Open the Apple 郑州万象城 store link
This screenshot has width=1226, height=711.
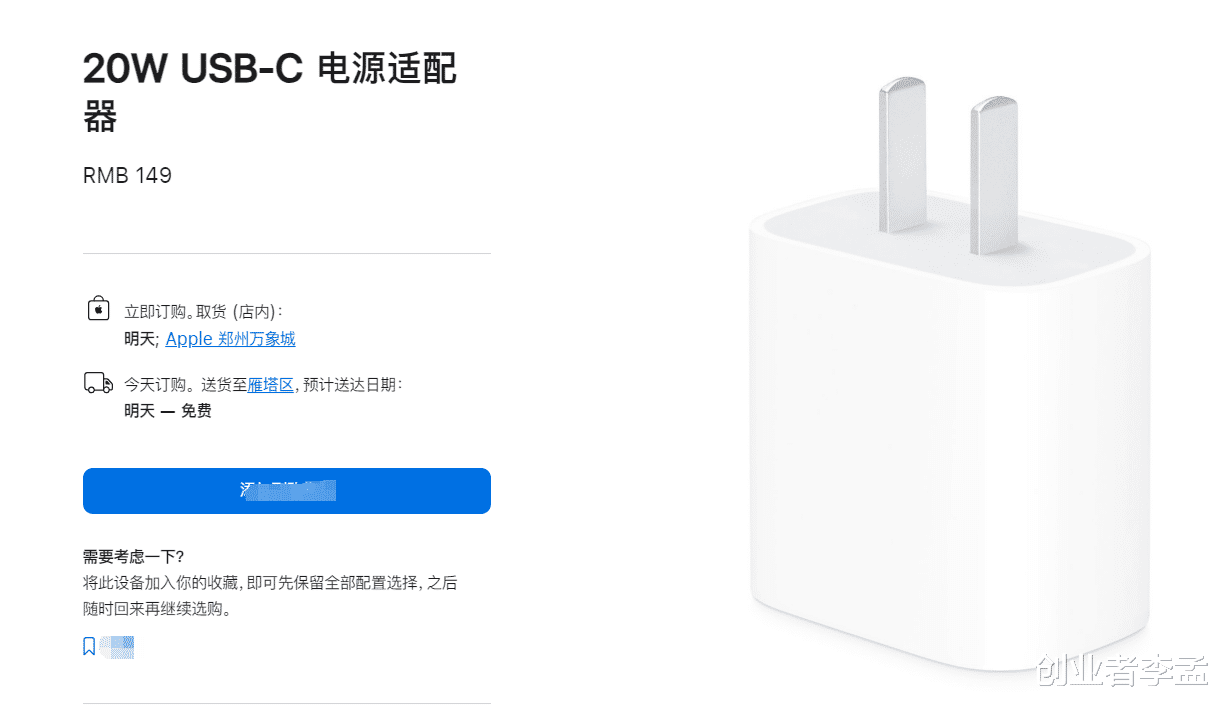click(230, 339)
